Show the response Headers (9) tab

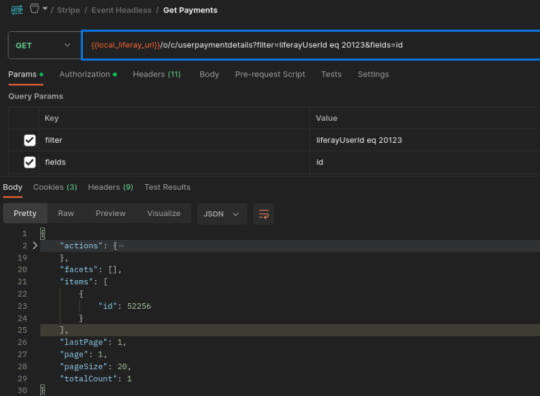[x=111, y=187]
